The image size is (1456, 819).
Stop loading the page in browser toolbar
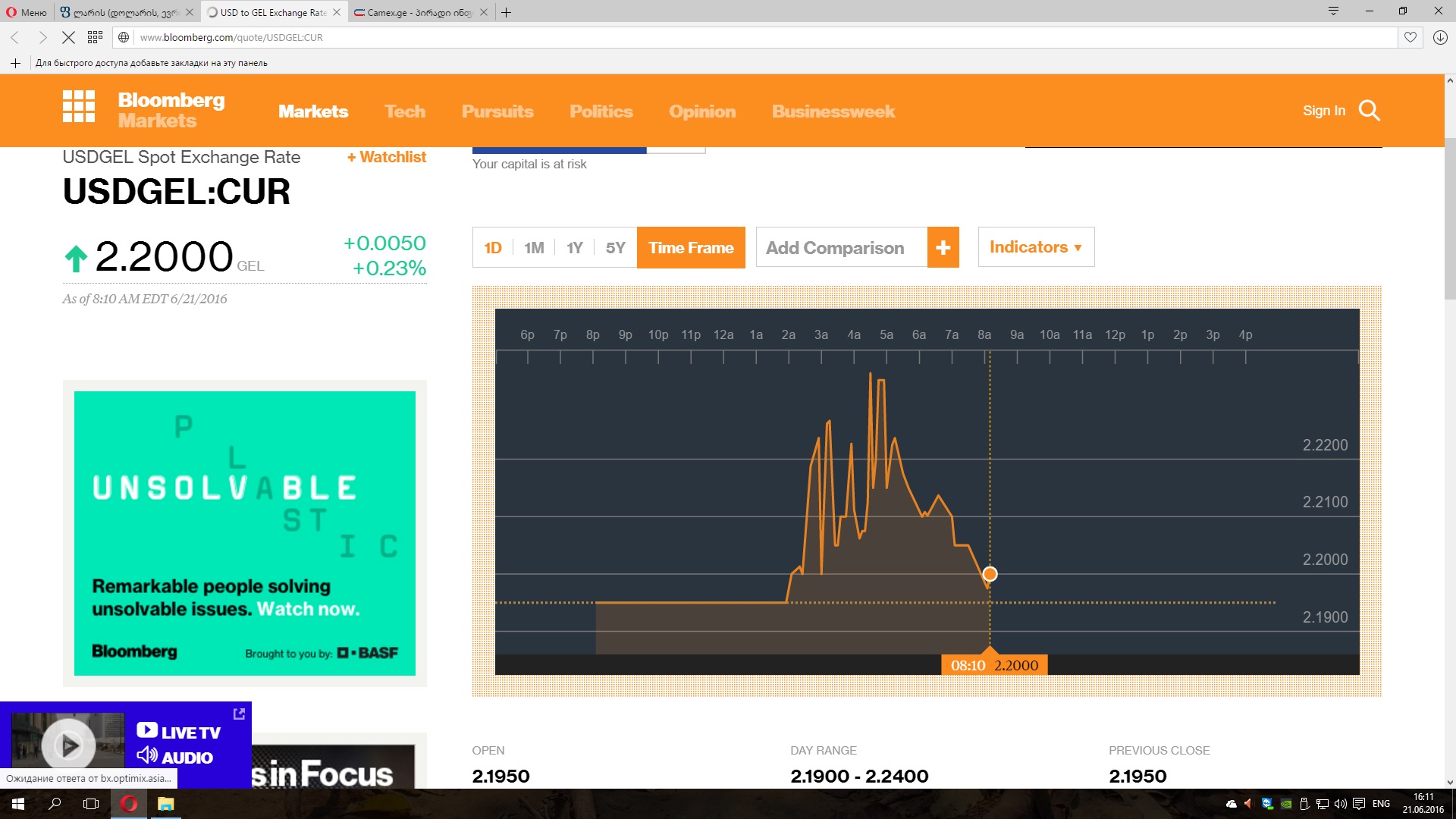pyautogui.click(x=68, y=37)
